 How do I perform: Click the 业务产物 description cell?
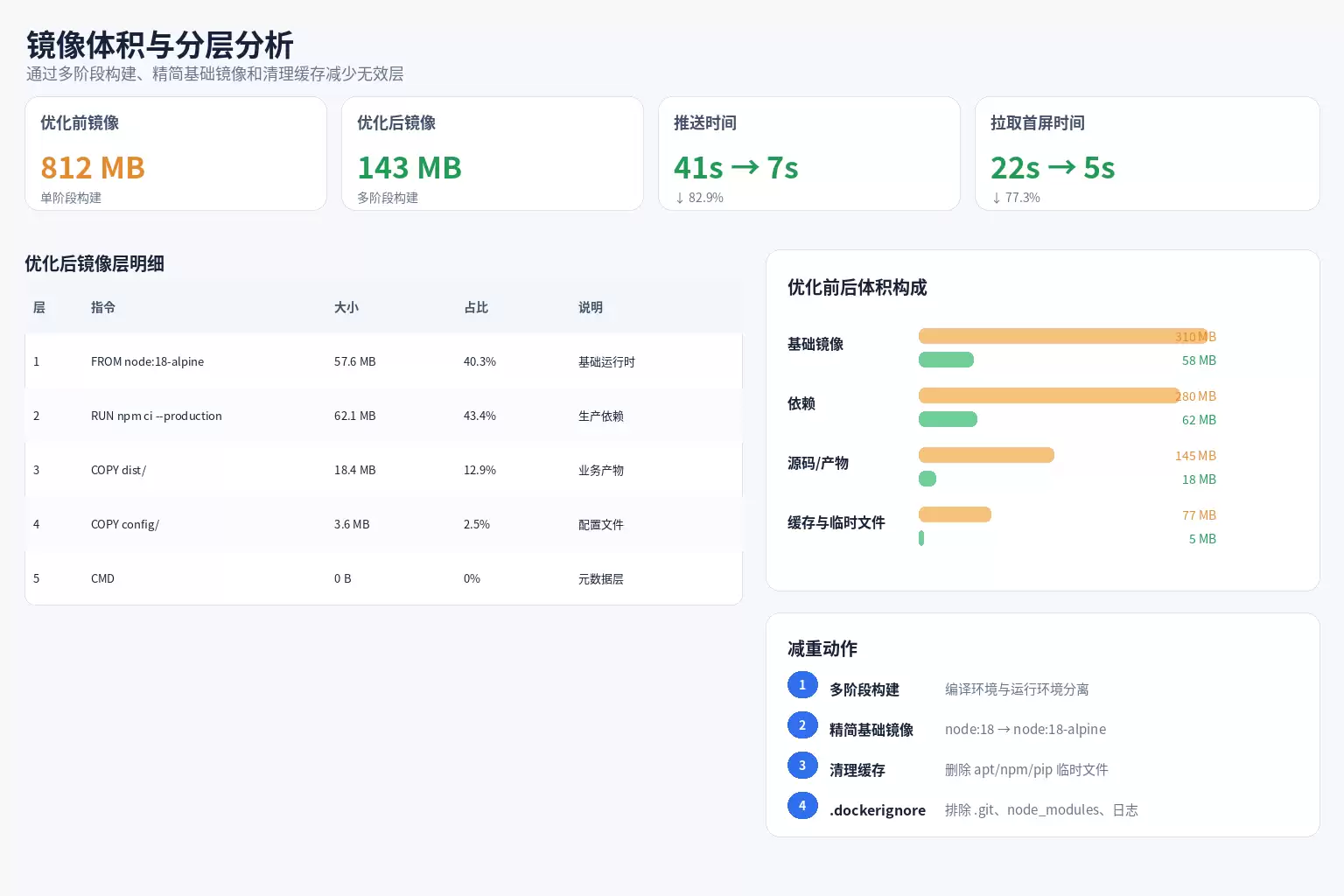pos(601,470)
